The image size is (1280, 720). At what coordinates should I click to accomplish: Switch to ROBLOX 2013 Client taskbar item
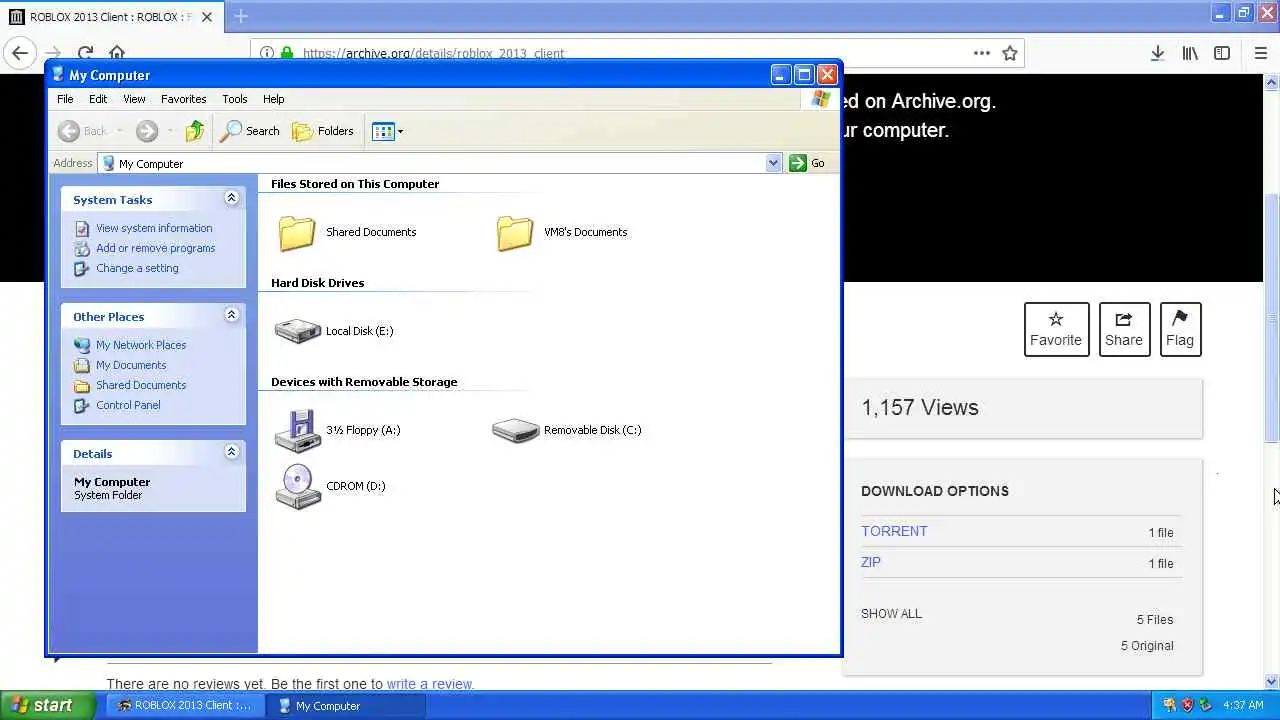[187, 705]
